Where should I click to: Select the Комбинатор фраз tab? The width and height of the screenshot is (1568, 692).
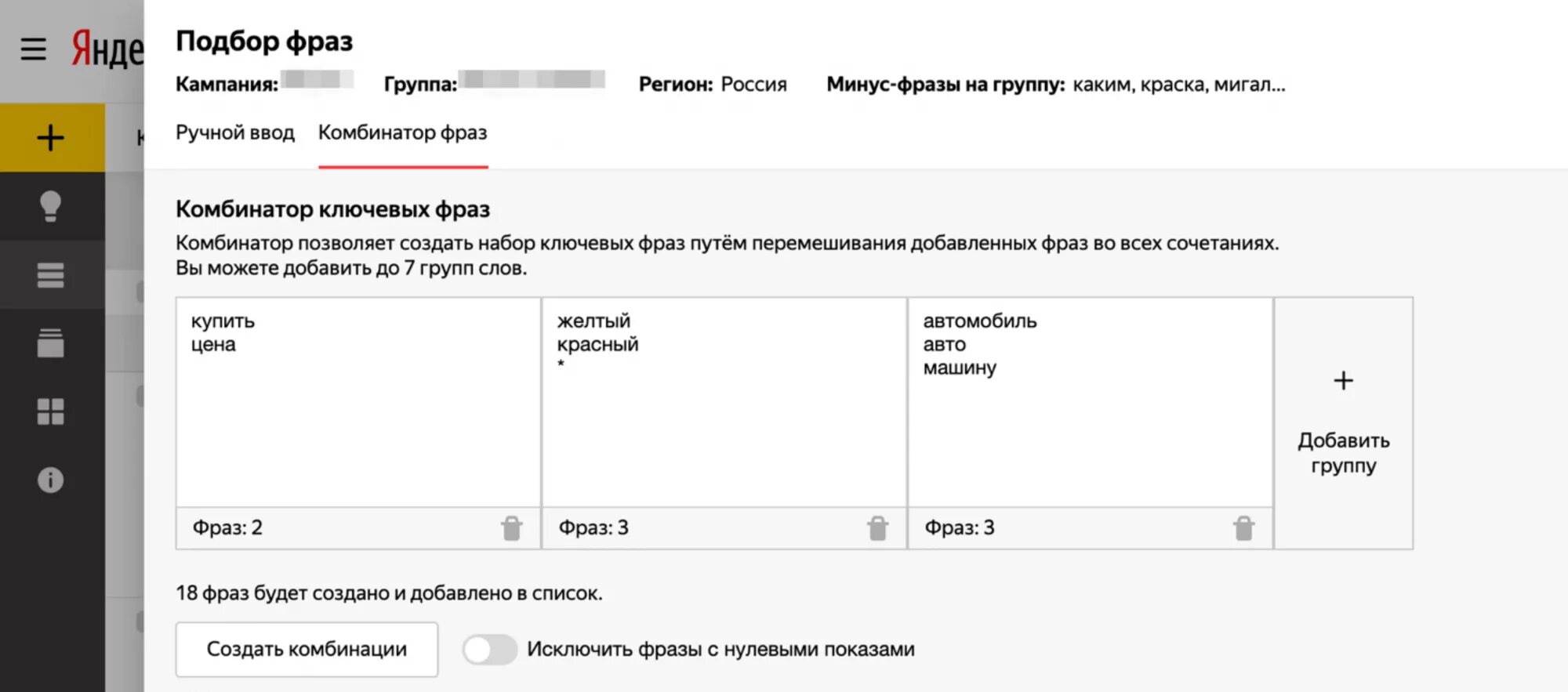(402, 132)
